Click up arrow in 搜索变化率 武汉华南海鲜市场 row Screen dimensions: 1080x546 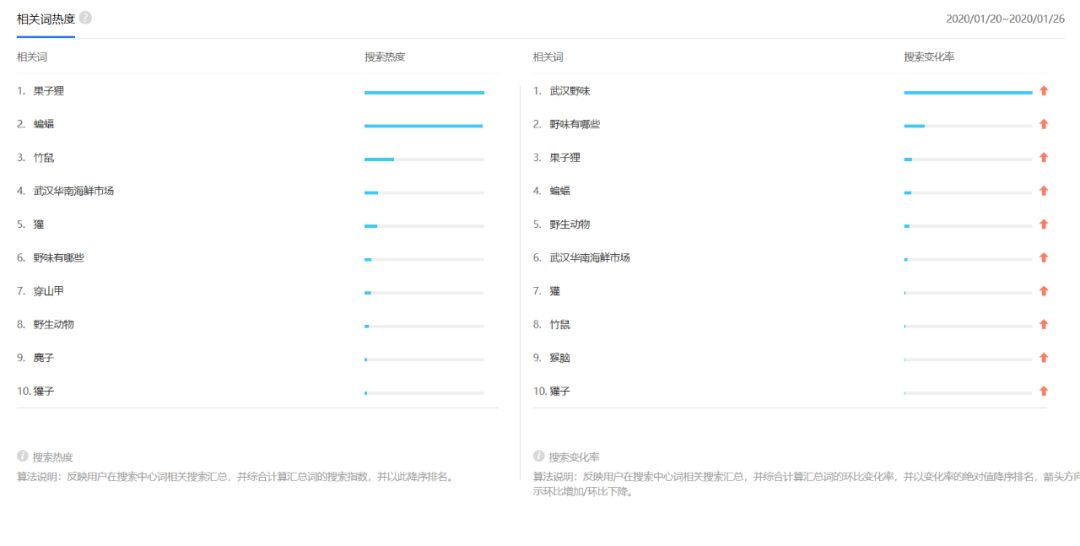[1043, 258]
